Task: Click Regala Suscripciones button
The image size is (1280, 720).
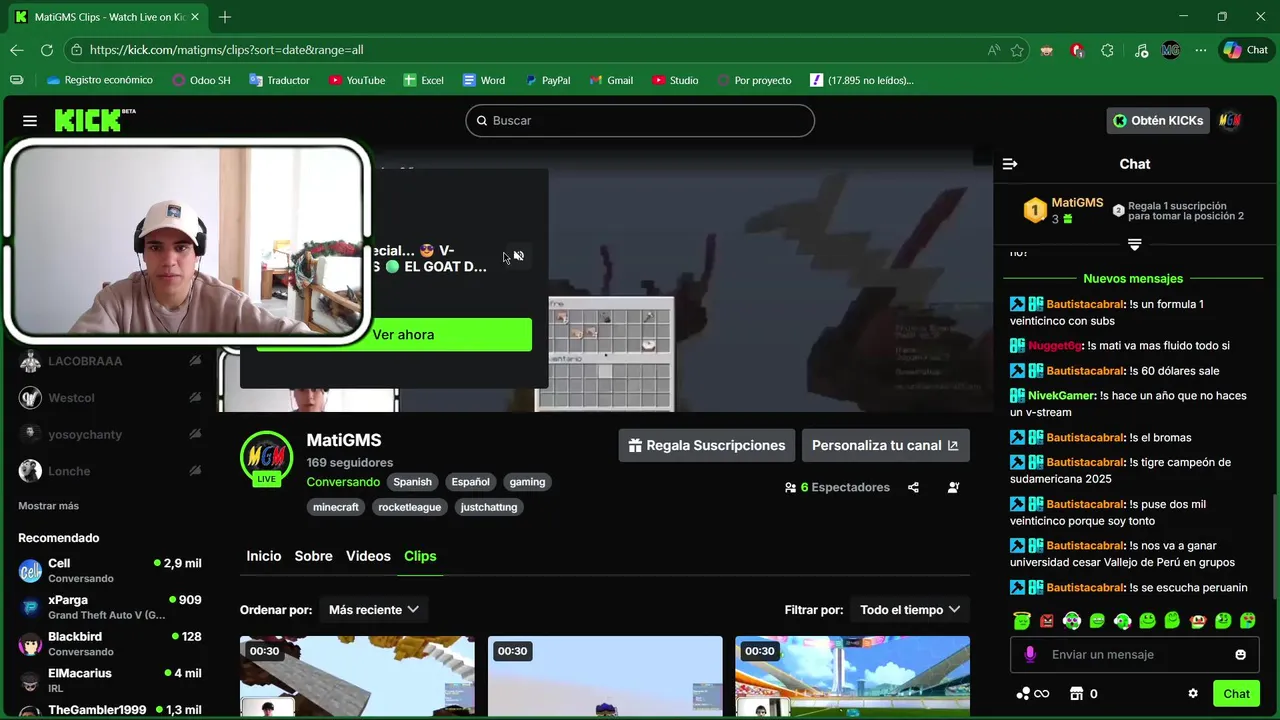Action: (707, 445)
